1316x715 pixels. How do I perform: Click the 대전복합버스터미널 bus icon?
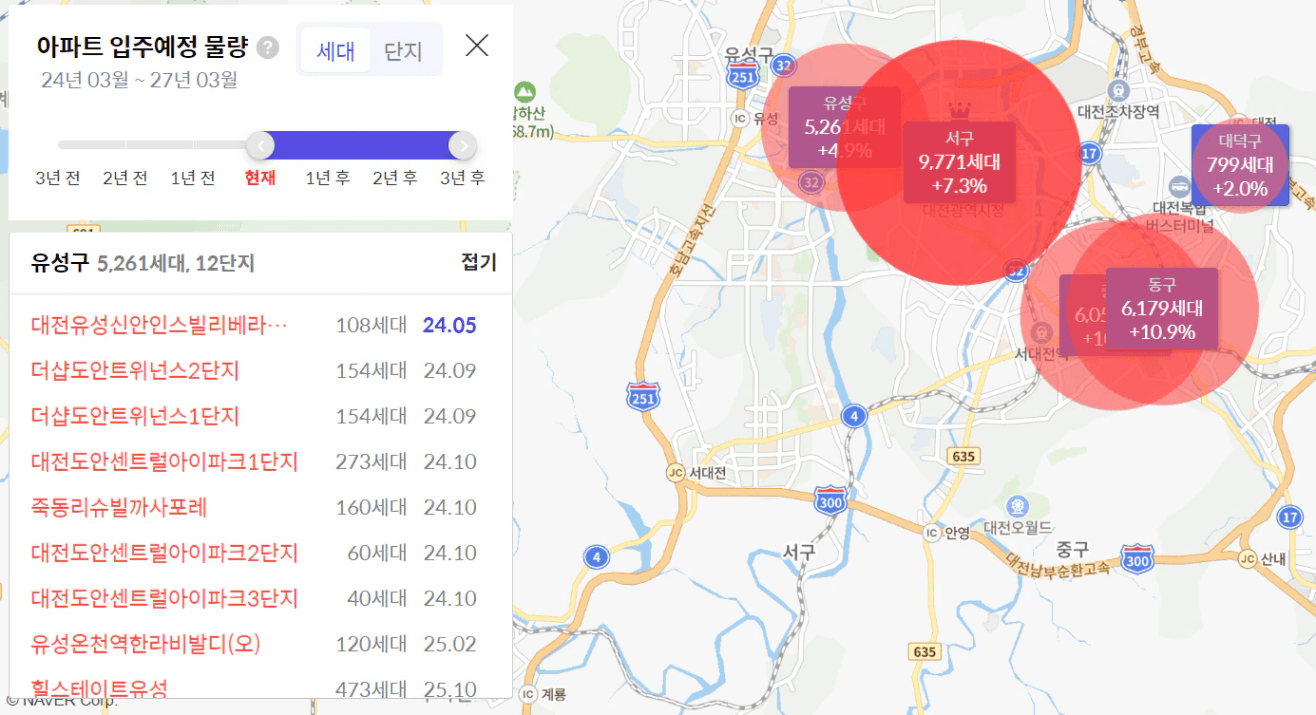pyautogui.click(x=1178, y=185)
